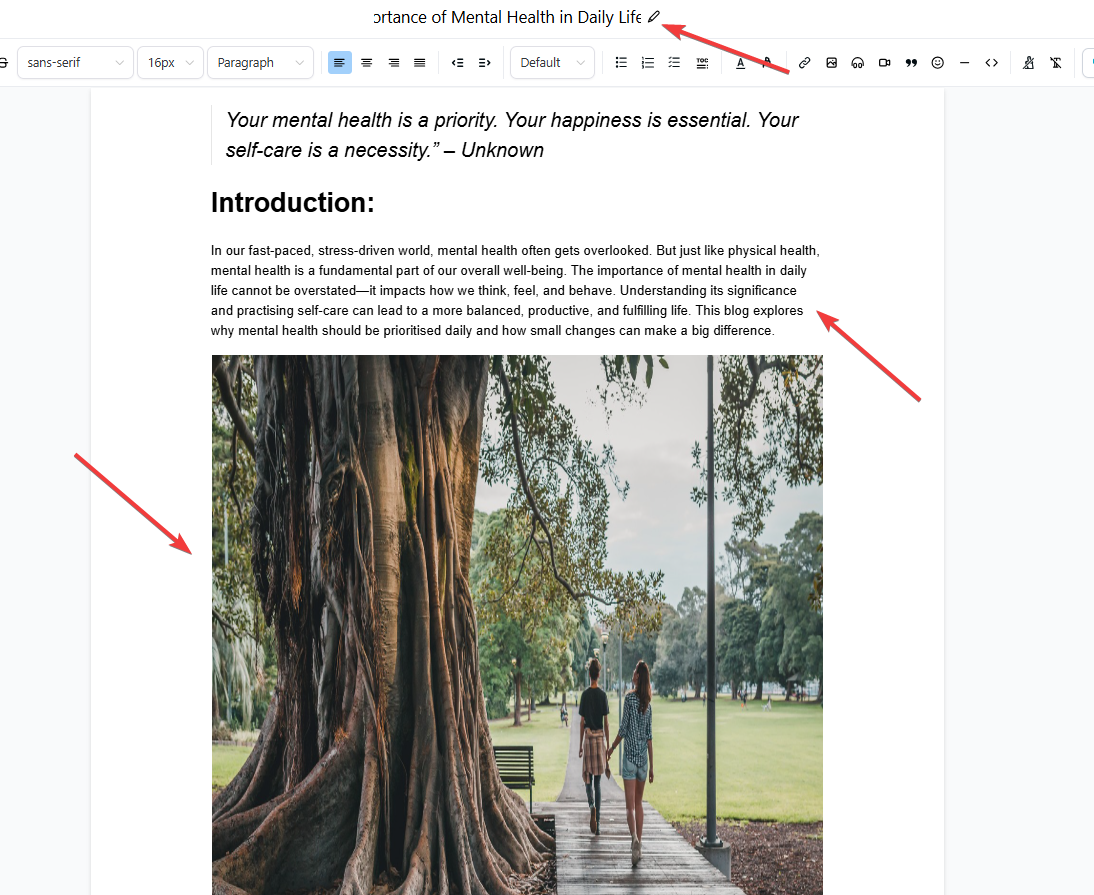The image size is (1094, 895).
Task: Toggle left text alignment
Action: click(x=340, y=63)
